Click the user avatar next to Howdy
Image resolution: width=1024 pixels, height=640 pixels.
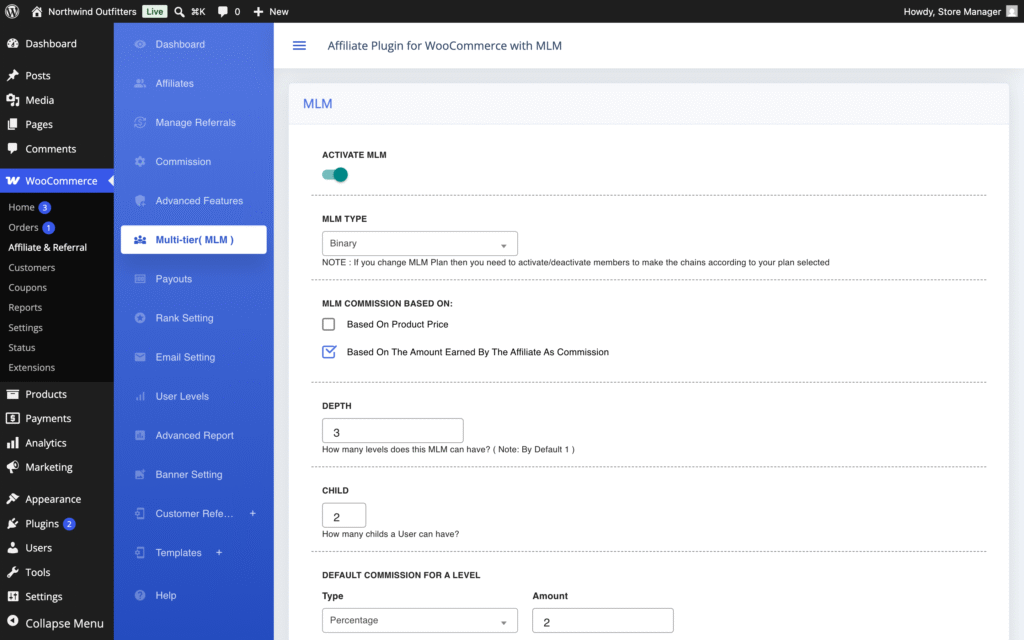coord(1012,11)
